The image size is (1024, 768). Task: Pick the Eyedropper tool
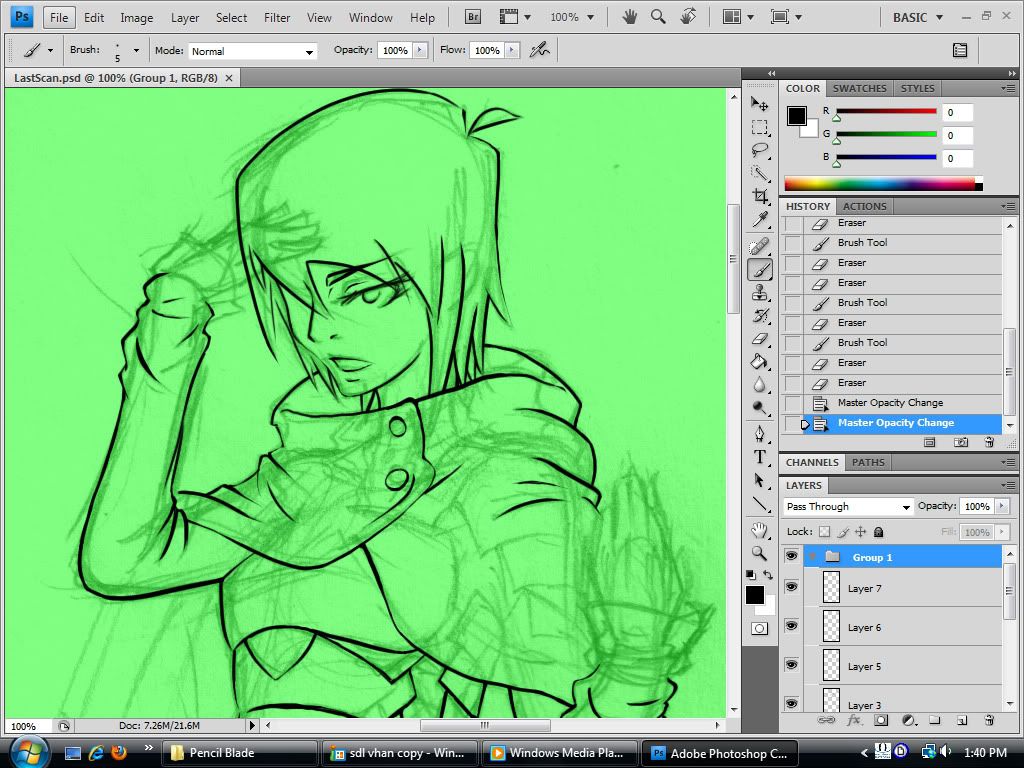[760, 220]
